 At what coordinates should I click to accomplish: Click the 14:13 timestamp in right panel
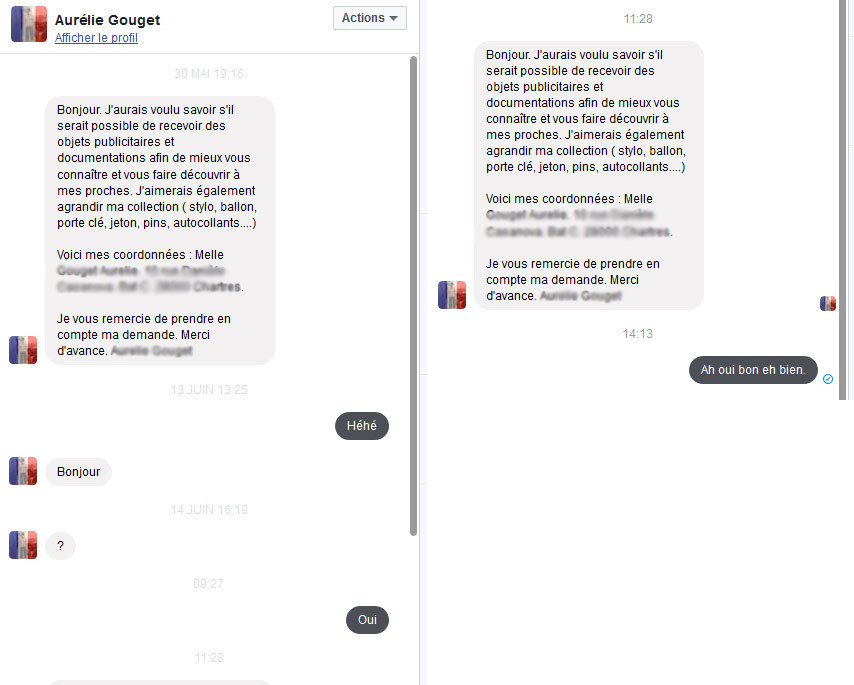638,334
